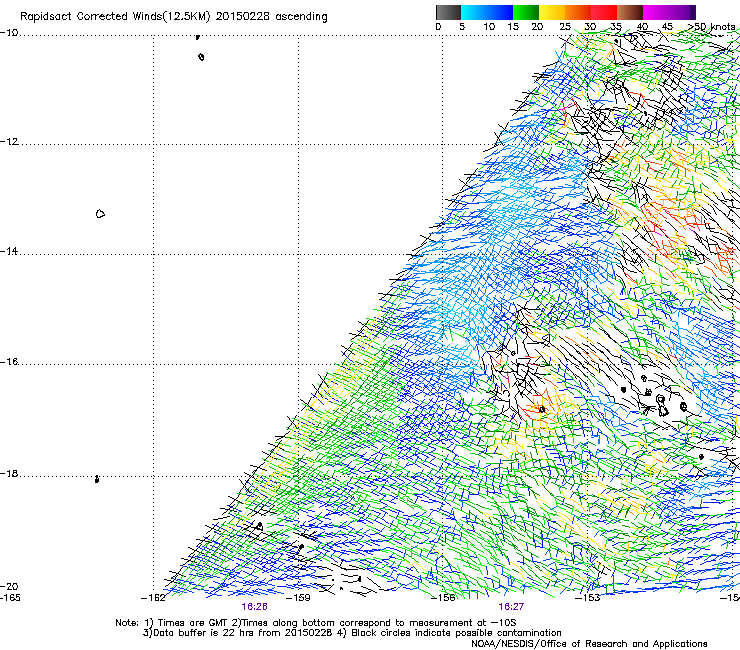The image size is (740, 650).
Task: Click the red 30–35 knots legend swatch
Action: click(604, 12)
